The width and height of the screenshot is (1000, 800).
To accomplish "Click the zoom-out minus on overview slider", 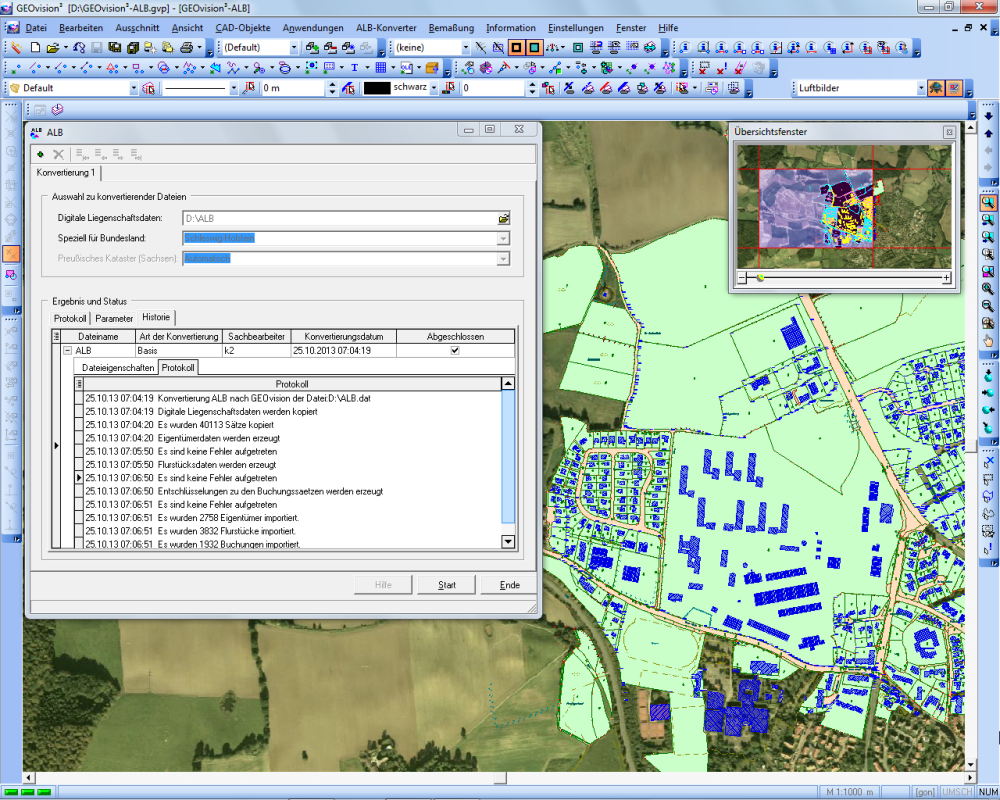I will coord(742,278).
